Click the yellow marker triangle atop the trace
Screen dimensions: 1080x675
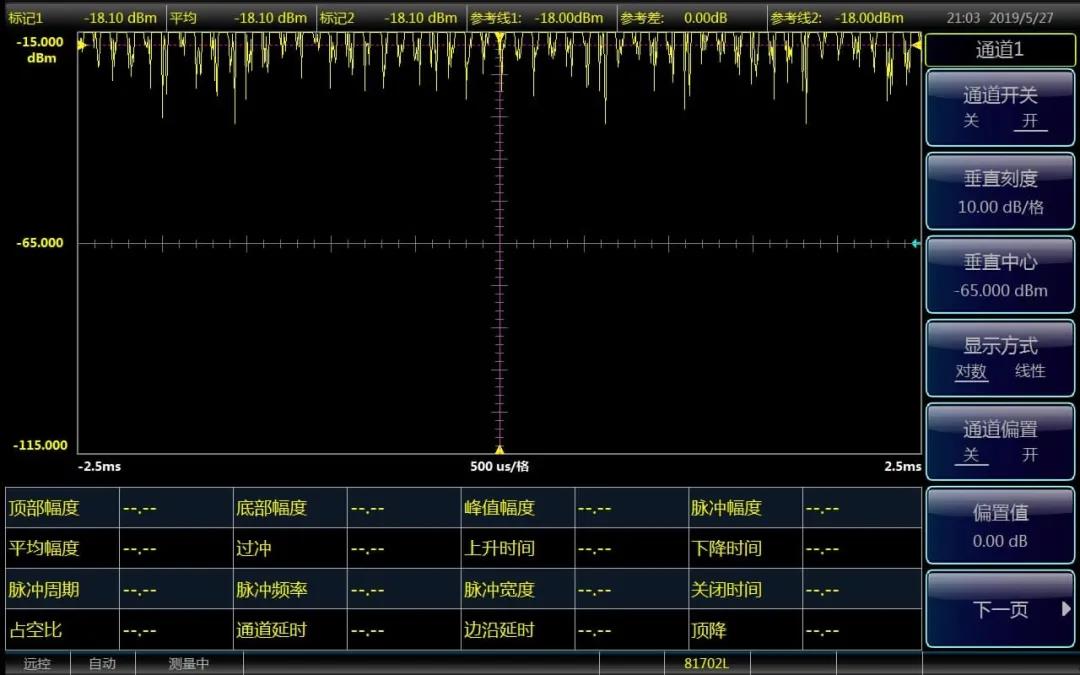click(x=499, y=37)
